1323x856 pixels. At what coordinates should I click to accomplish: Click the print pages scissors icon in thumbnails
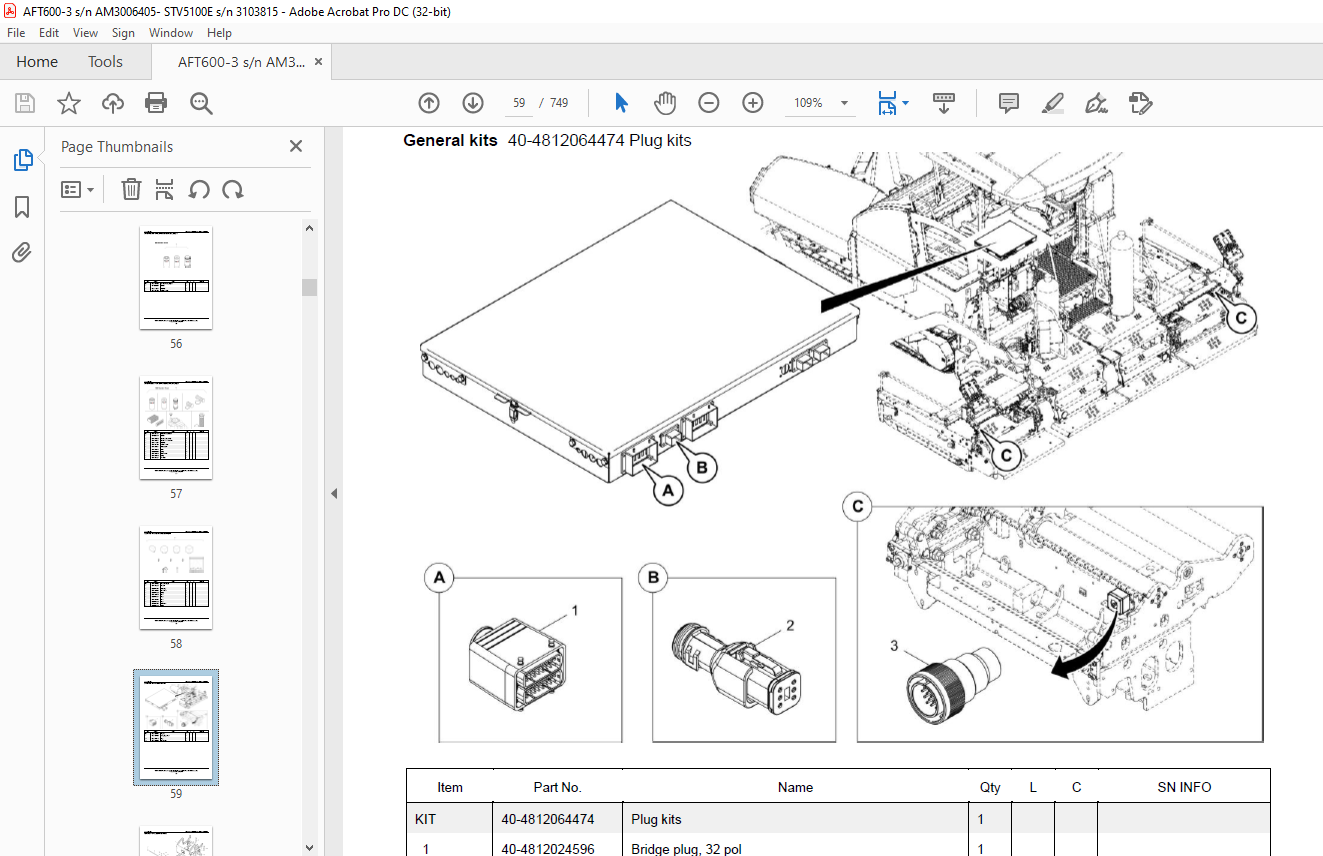pos(165,189)
